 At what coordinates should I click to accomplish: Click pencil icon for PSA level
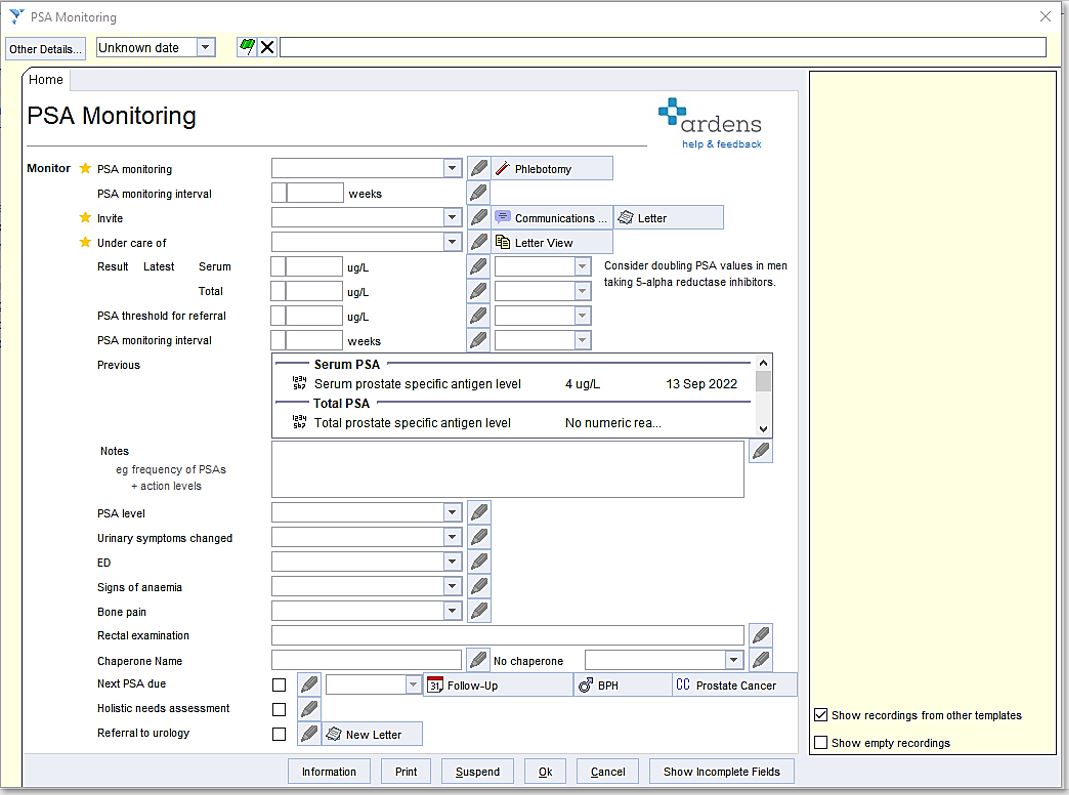[479, 512]
